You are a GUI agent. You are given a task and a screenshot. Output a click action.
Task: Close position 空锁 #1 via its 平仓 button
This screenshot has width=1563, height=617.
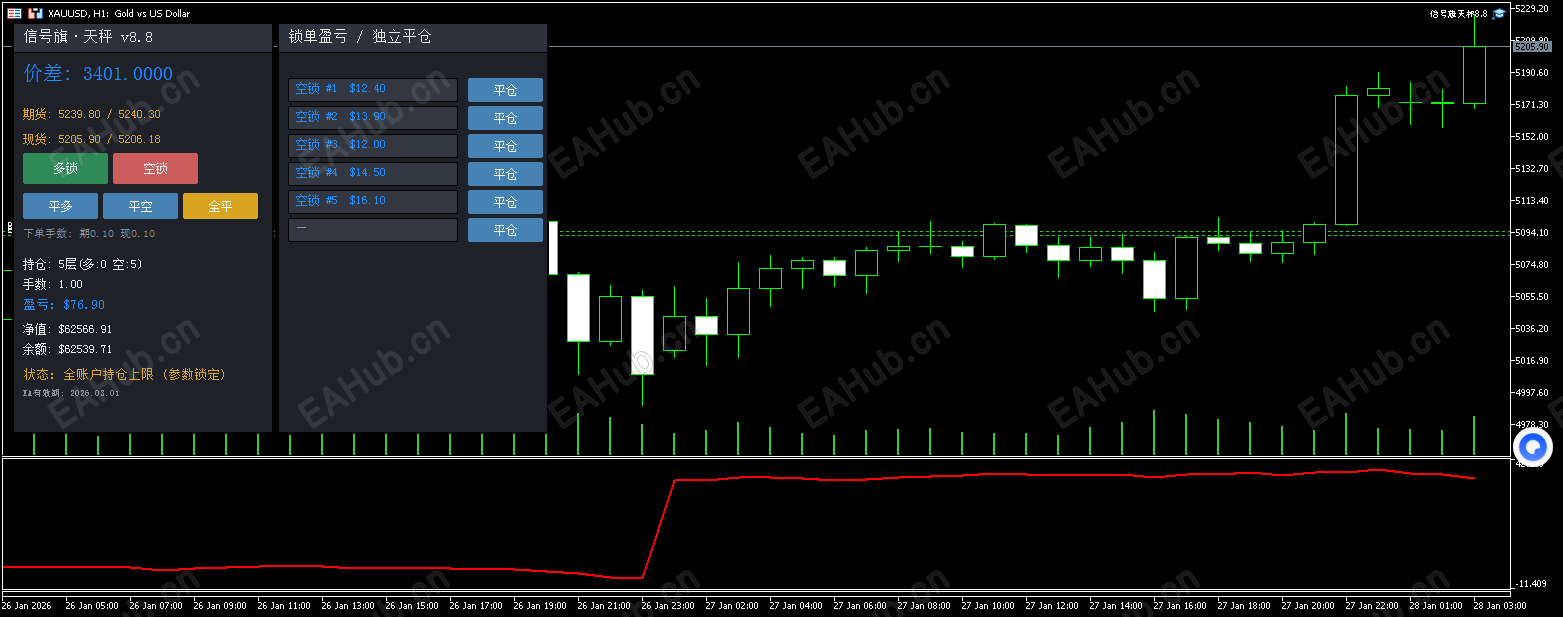click(505, 90)
